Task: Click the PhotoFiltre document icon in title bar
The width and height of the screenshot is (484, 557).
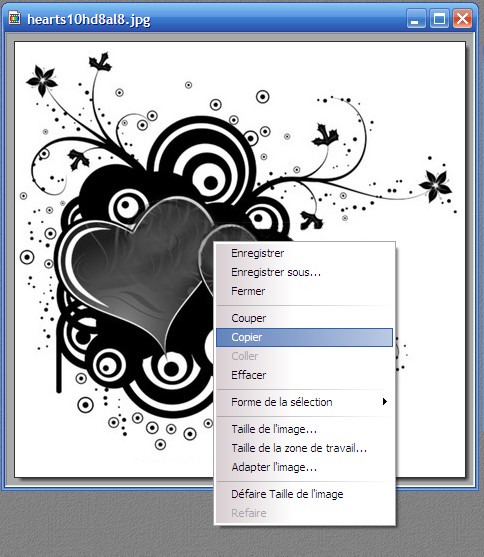Action: 14,18
